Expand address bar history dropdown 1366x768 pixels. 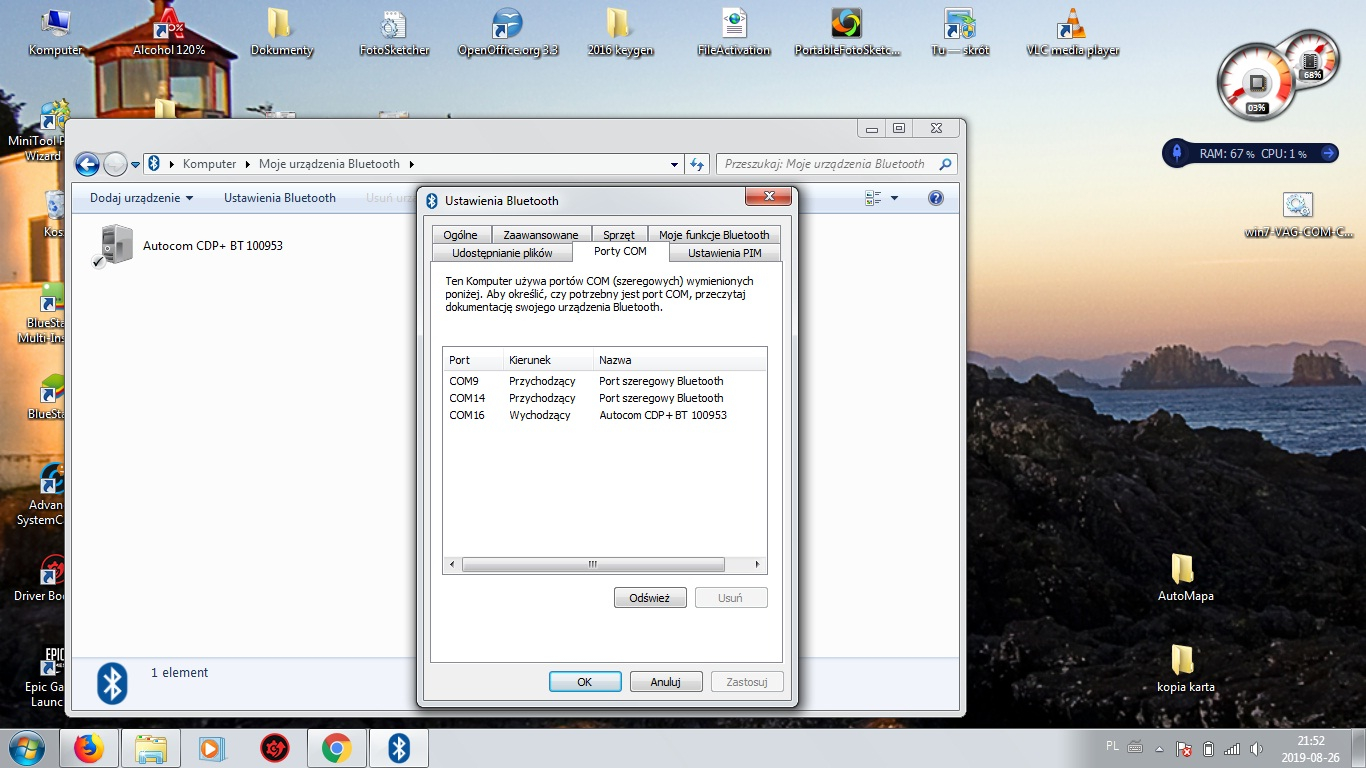(x=675, y=164)
